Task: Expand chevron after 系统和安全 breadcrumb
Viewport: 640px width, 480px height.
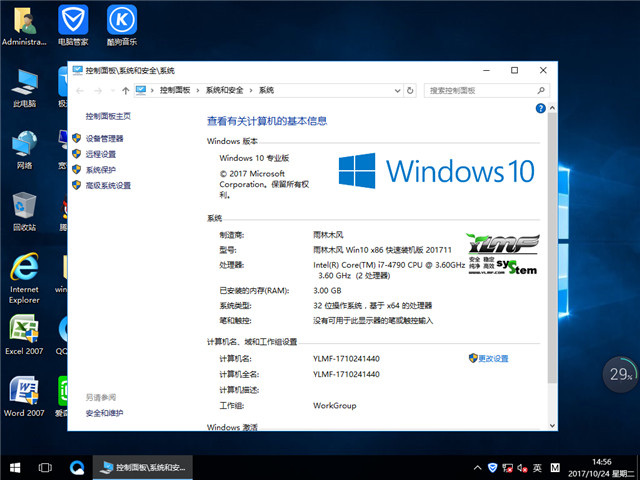Action: (251, 91)
